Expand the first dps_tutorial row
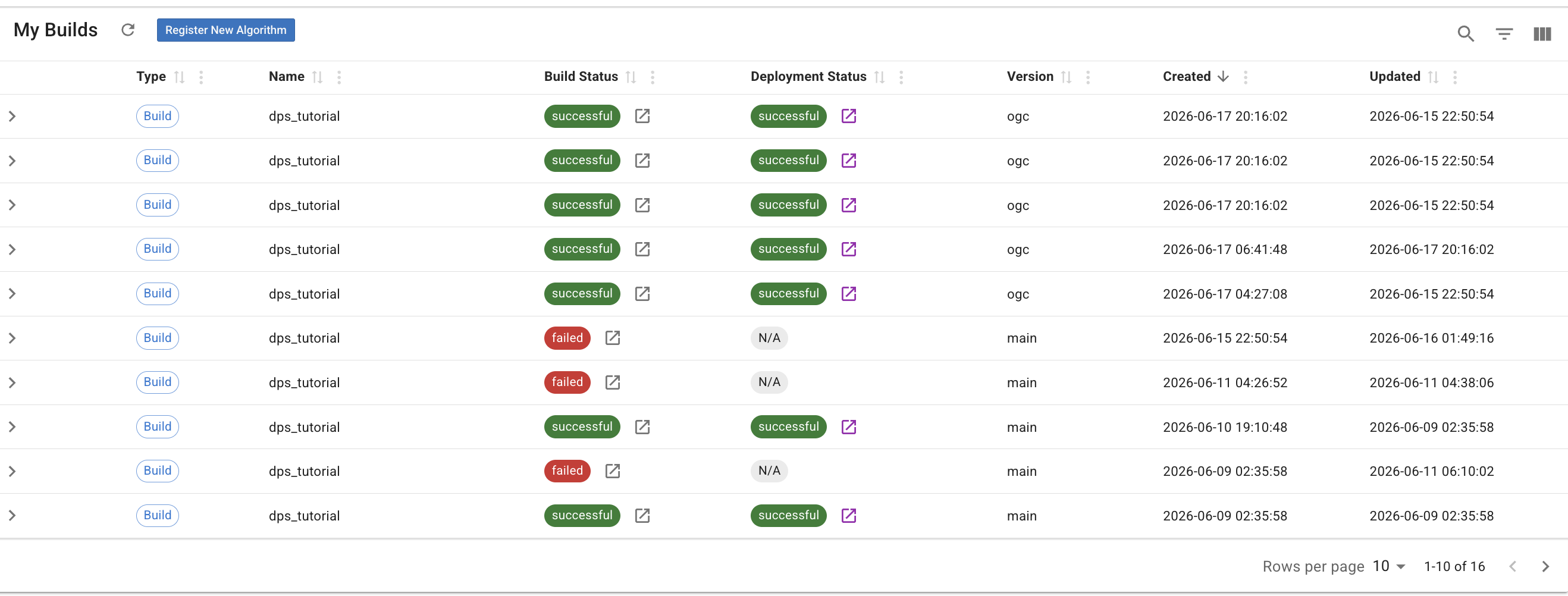The width and height of the screenshot is (1568, 596). (12, 116)
